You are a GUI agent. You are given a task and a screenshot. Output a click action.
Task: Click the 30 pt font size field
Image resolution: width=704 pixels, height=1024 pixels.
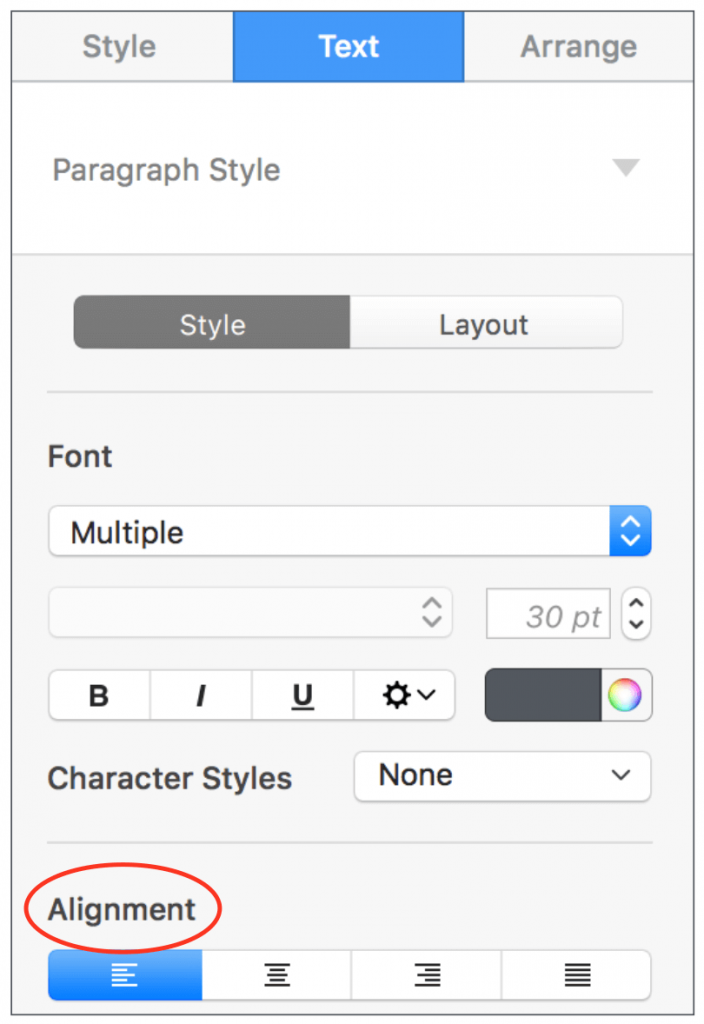550,615
